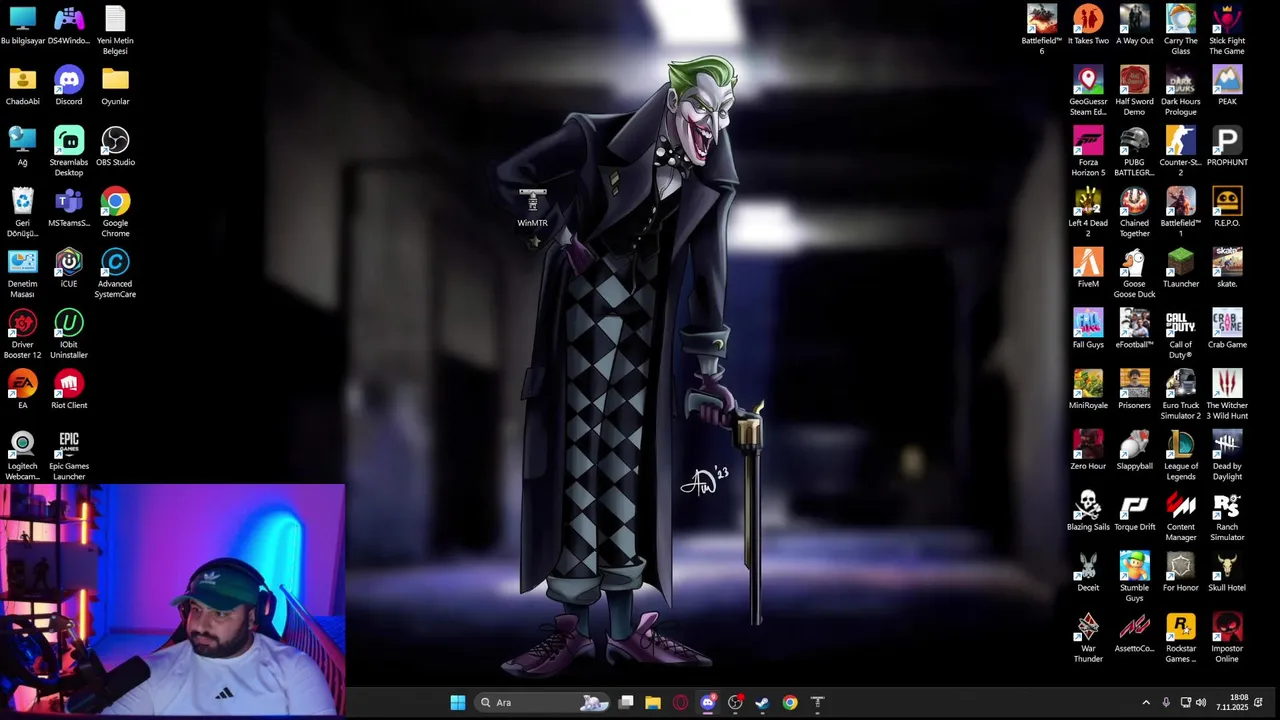Screen dimensions: 1280x720
Task: Select the Streamlabs Desktop shortcut
Action: [69, 152]
